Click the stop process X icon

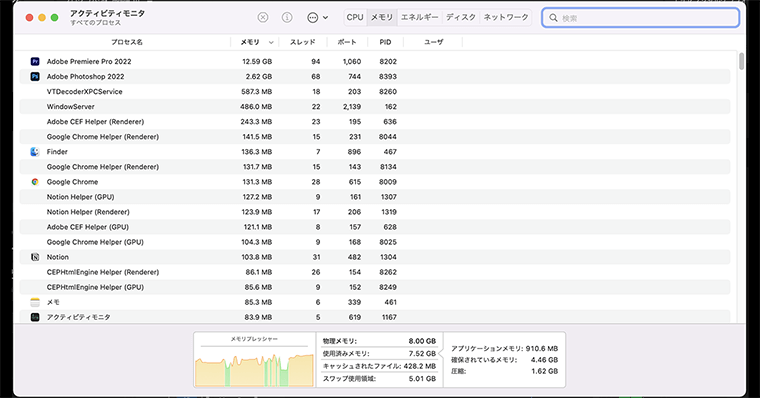(x=263, y=17)
